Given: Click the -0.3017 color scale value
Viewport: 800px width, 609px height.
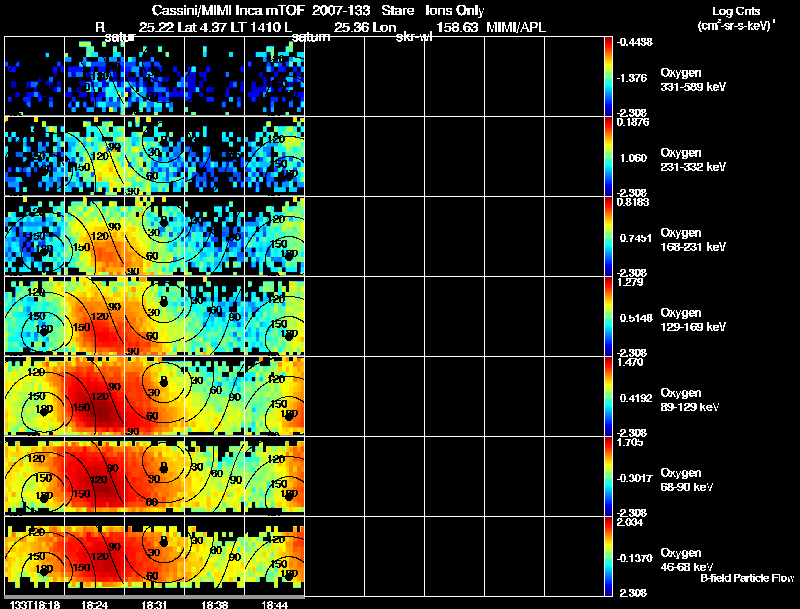Looking at the screenshot, I should tap(635, 478).
